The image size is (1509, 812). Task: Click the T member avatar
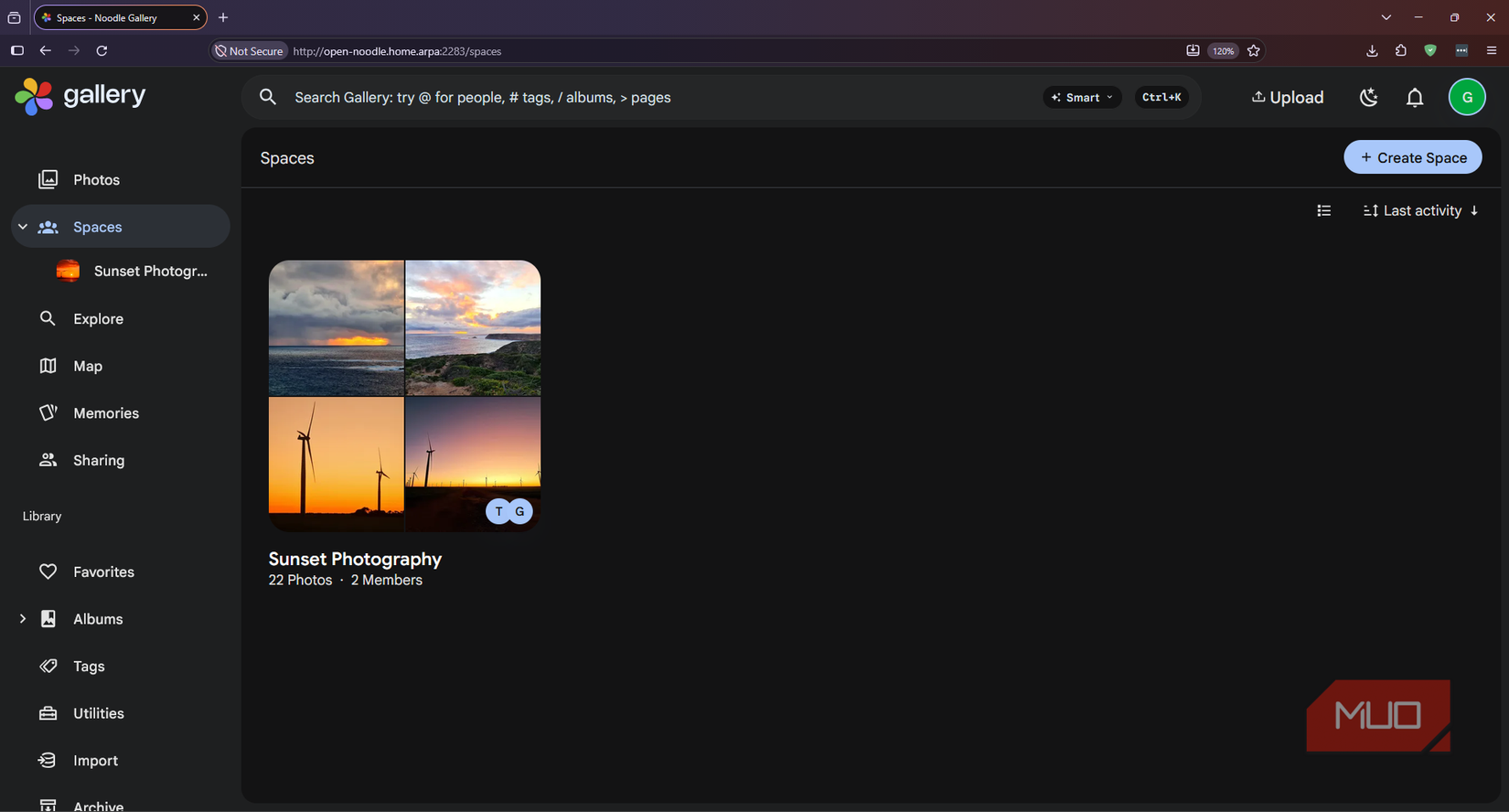498,511
